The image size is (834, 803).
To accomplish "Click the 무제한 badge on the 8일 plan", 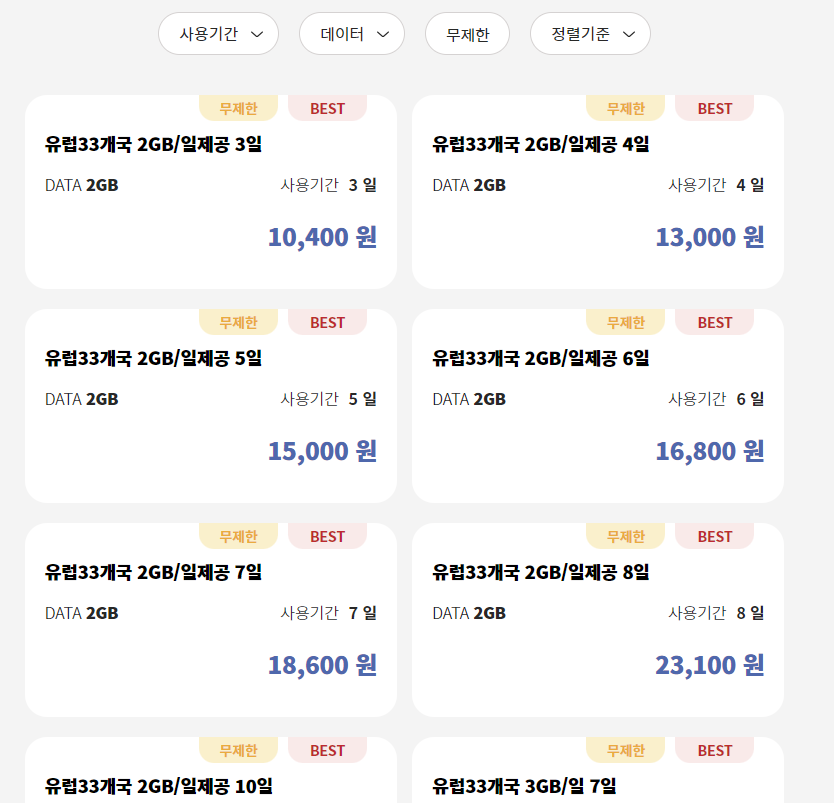I will tap(626, 537).
